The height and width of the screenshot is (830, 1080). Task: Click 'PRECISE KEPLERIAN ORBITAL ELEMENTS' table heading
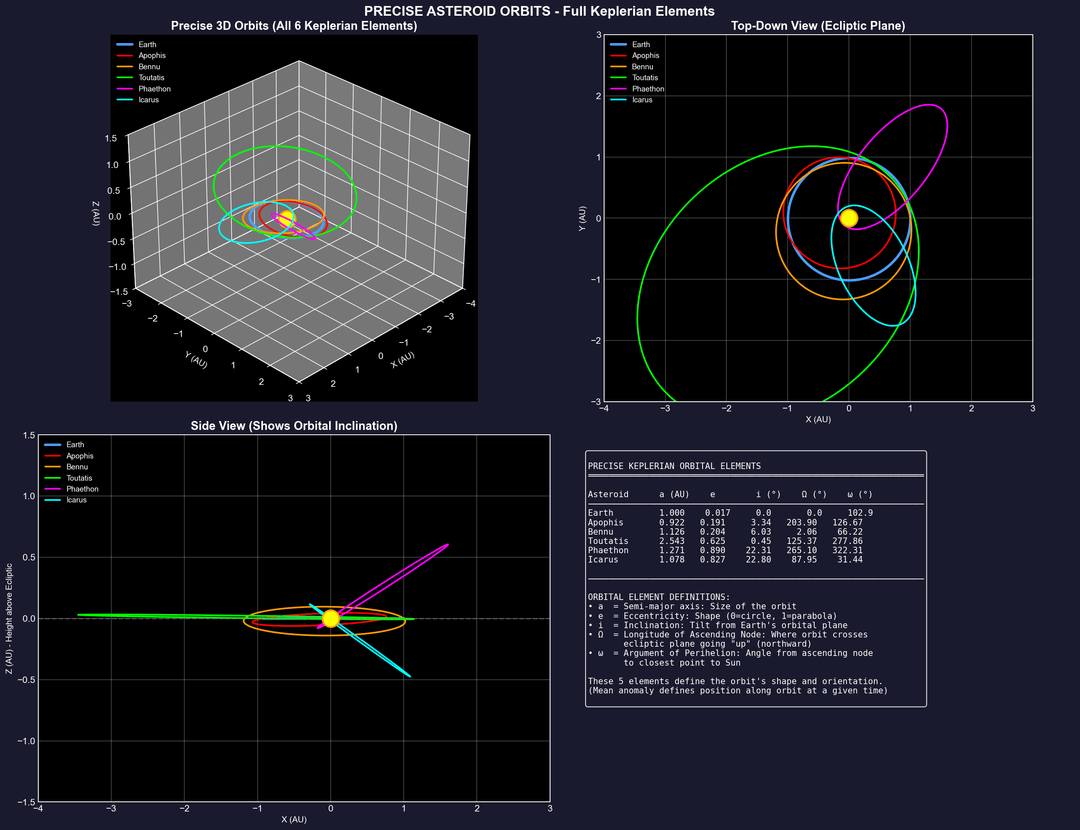coord(674,466)
